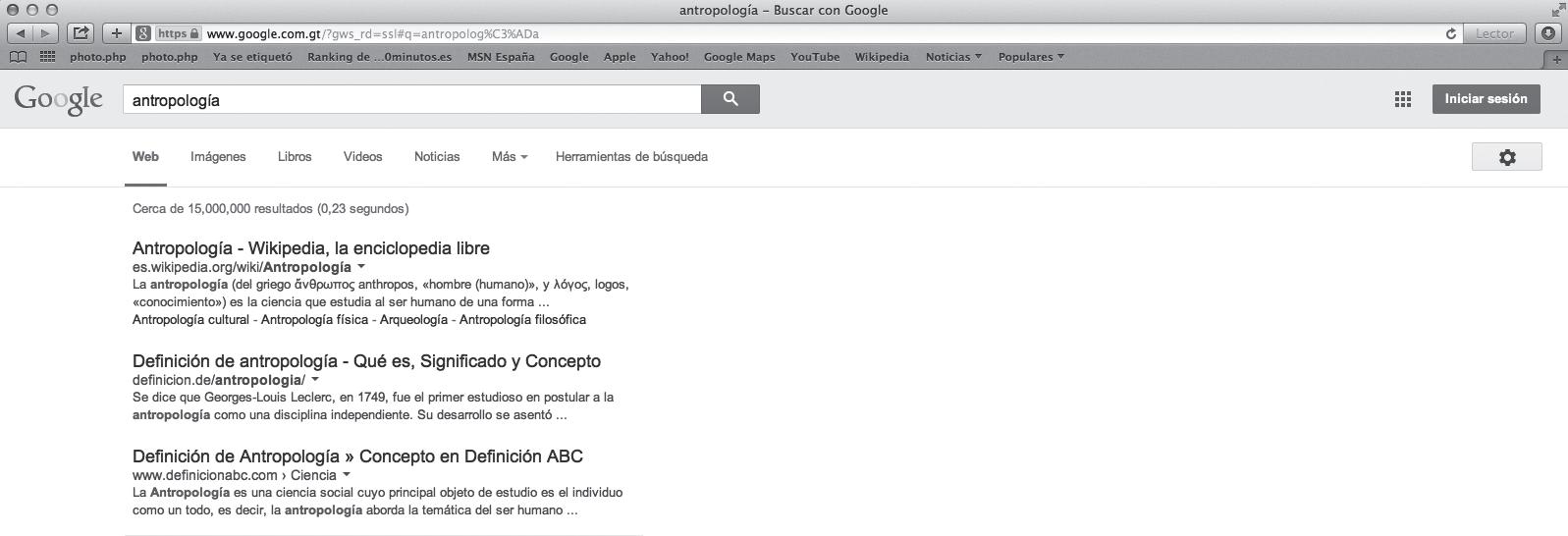Open Definición de antropología Qué es result
Image resolution: width=1568 pixels, height=536 pixels.
(x=366, y=361)
